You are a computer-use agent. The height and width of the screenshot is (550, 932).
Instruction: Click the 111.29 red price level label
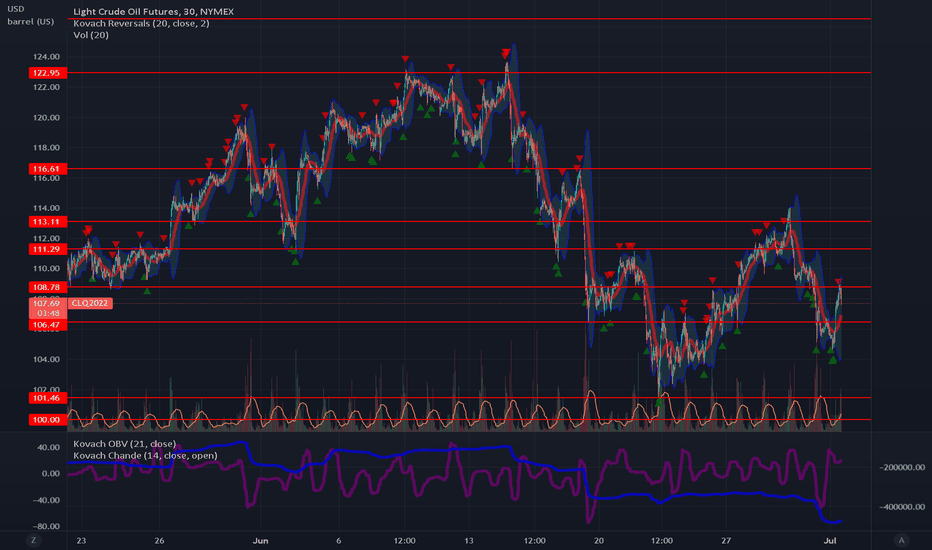pos(47,249)
